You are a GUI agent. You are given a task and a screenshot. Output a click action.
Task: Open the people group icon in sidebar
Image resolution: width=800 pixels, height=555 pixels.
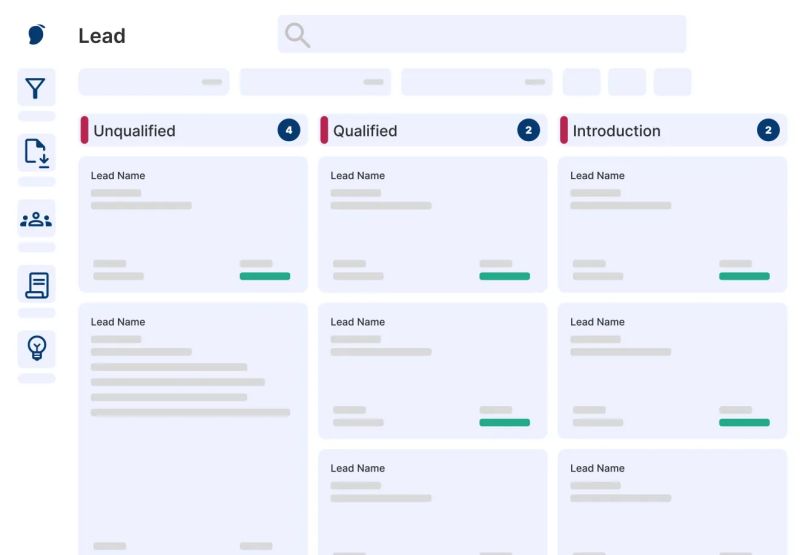click(36, 218)
